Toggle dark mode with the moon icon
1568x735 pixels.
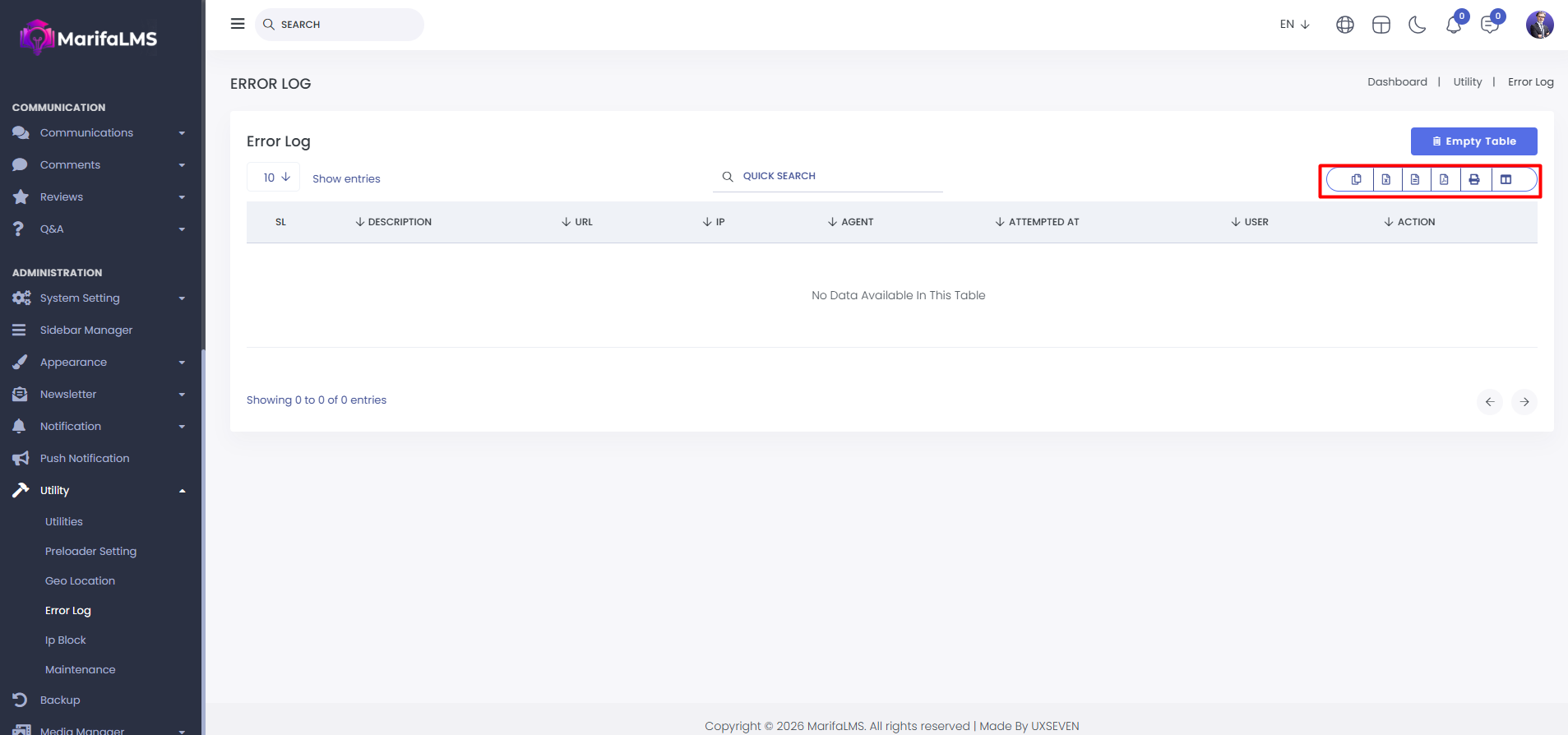[x=1417, y=25]
